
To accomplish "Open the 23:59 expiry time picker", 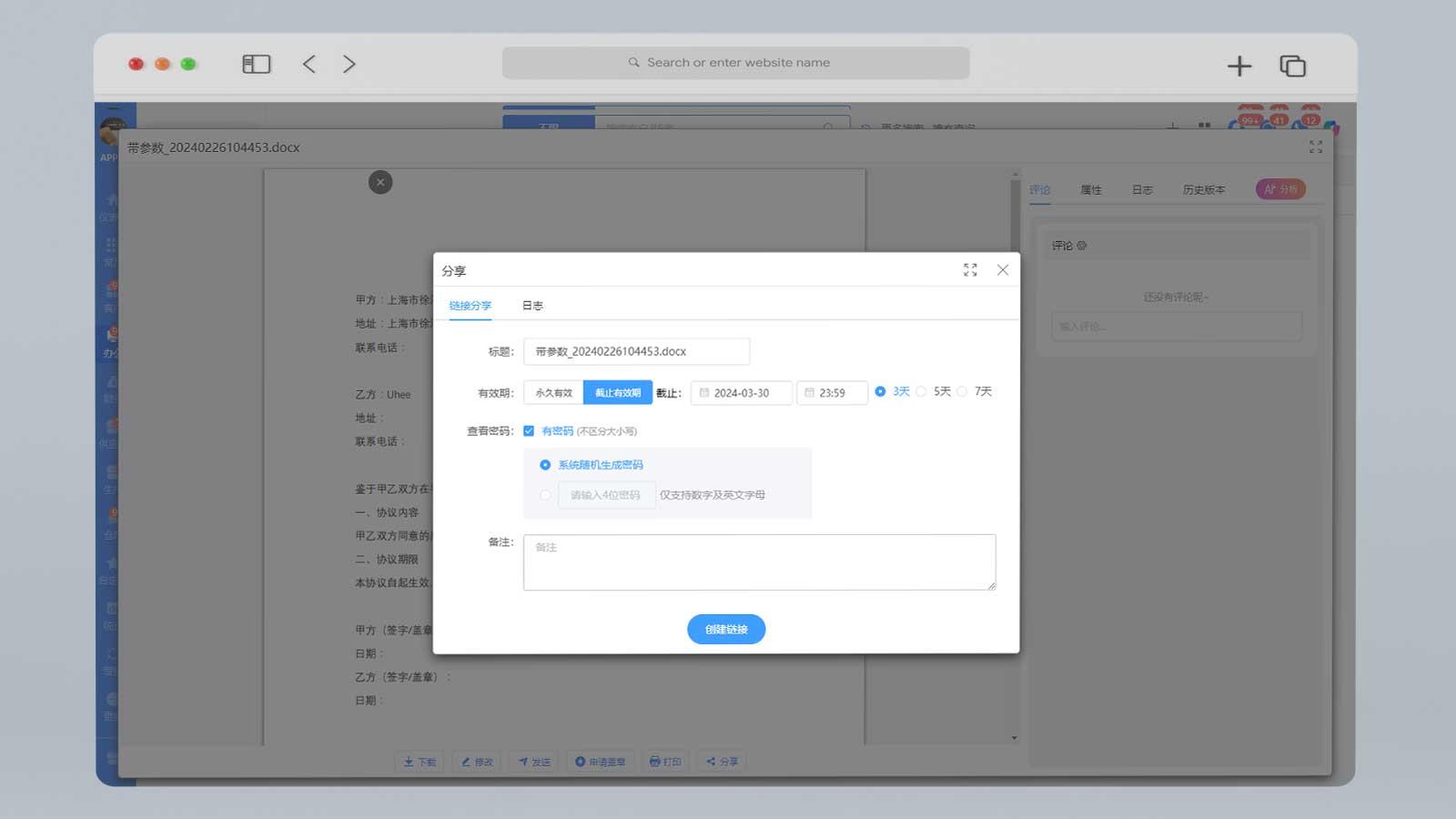I will click(x=832, y=393).
